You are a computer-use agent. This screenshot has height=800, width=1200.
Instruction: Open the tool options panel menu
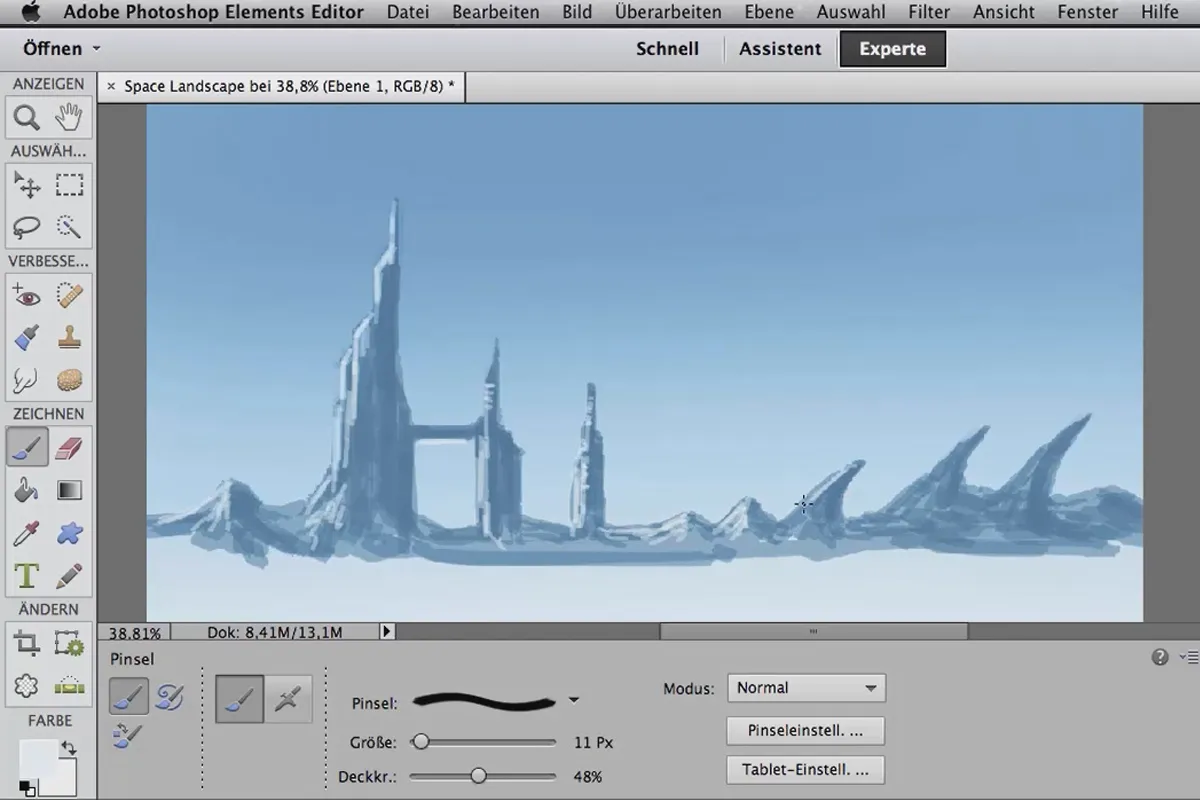(x=1188, y=657)
